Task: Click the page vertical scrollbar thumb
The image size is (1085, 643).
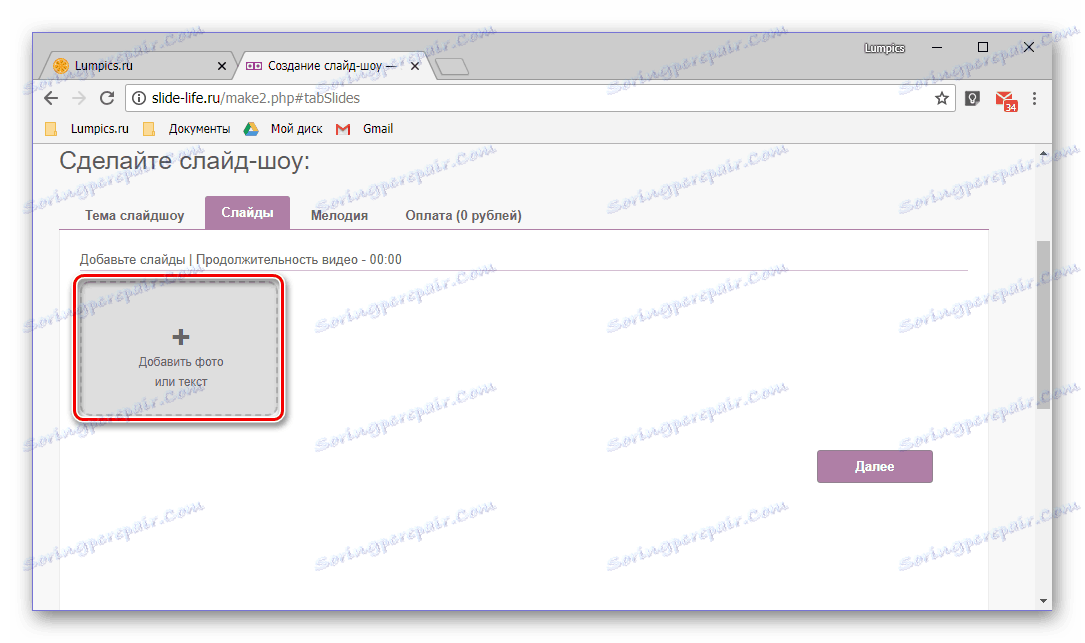Action: point(1043,325)
